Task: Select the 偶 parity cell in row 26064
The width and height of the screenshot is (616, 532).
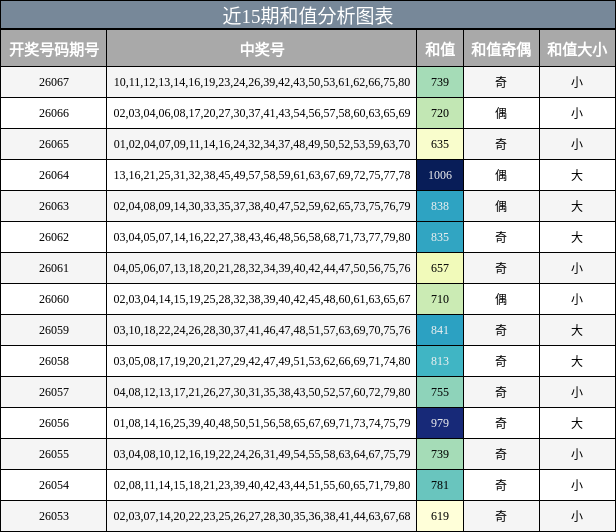Action: click(x=501, y=175)
